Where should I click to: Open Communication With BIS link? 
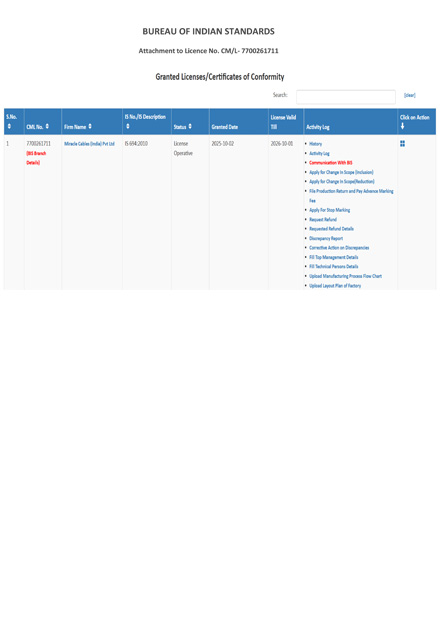331,162
